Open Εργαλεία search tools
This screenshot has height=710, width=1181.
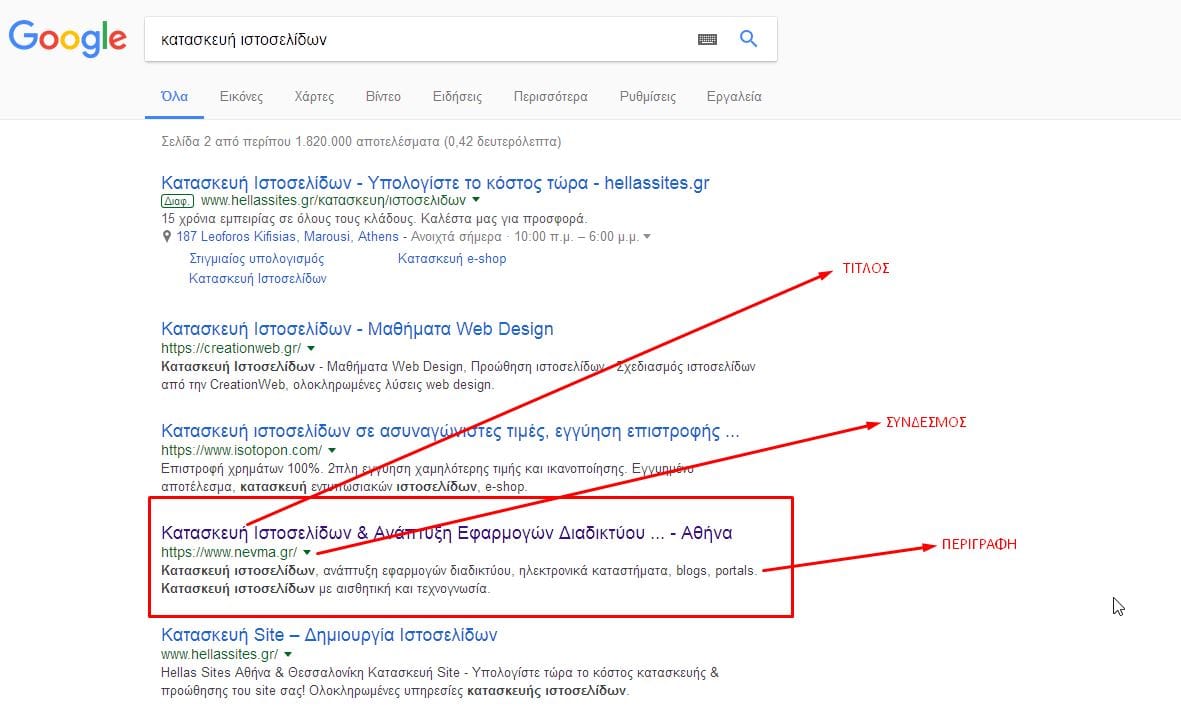pos(734,96)
